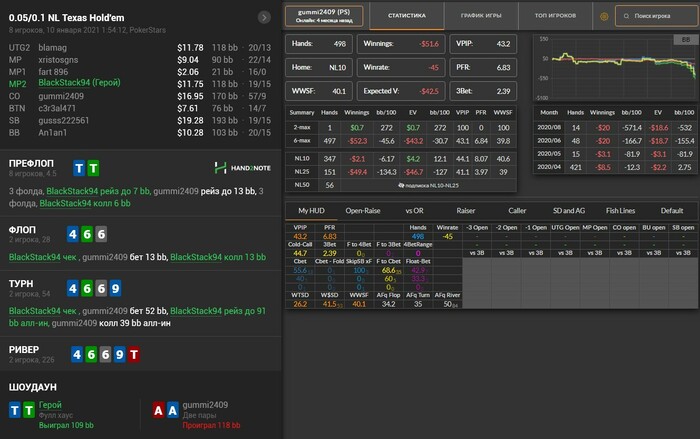Click the blue 4 card in Флоп row
Image resolution: width=700 pixels, height=439 pixels.
click(73, 234)
